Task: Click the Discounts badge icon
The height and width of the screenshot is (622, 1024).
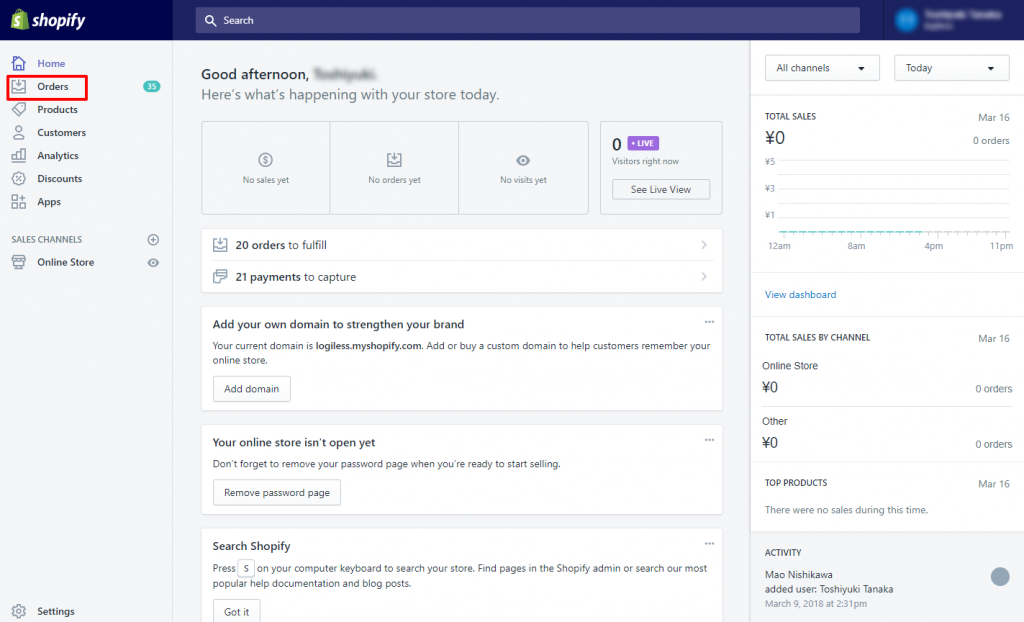Action: [18, 178]
